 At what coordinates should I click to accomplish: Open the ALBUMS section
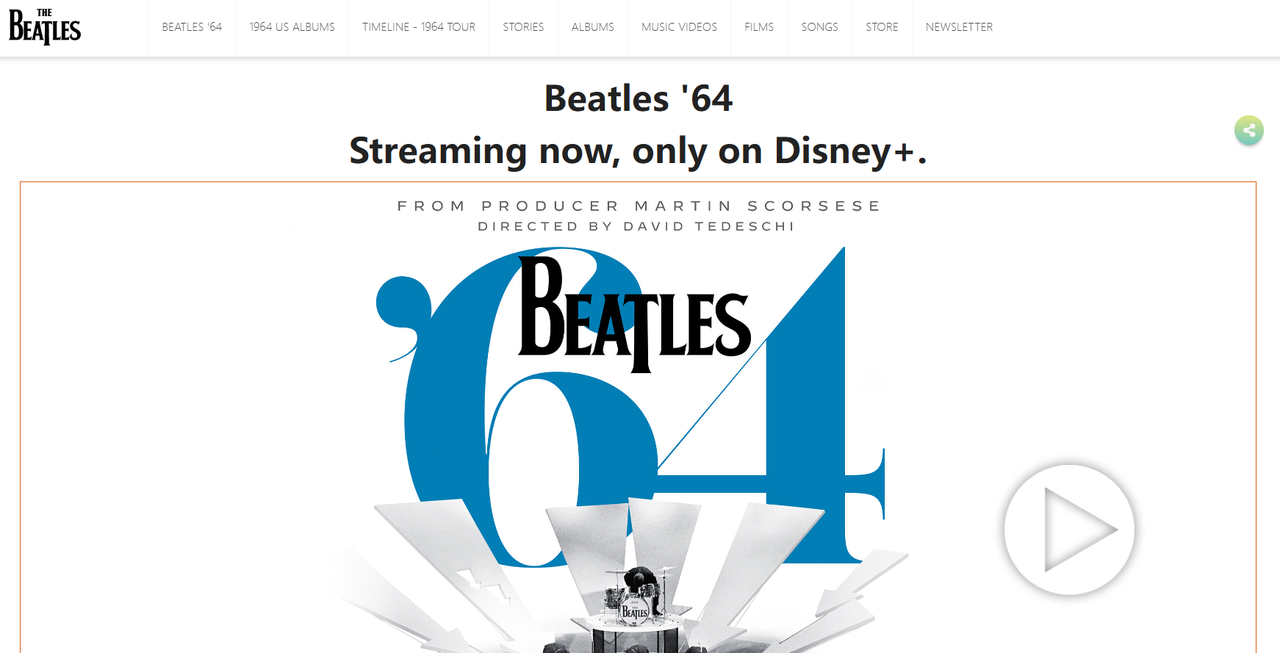[x=593, y=27]
